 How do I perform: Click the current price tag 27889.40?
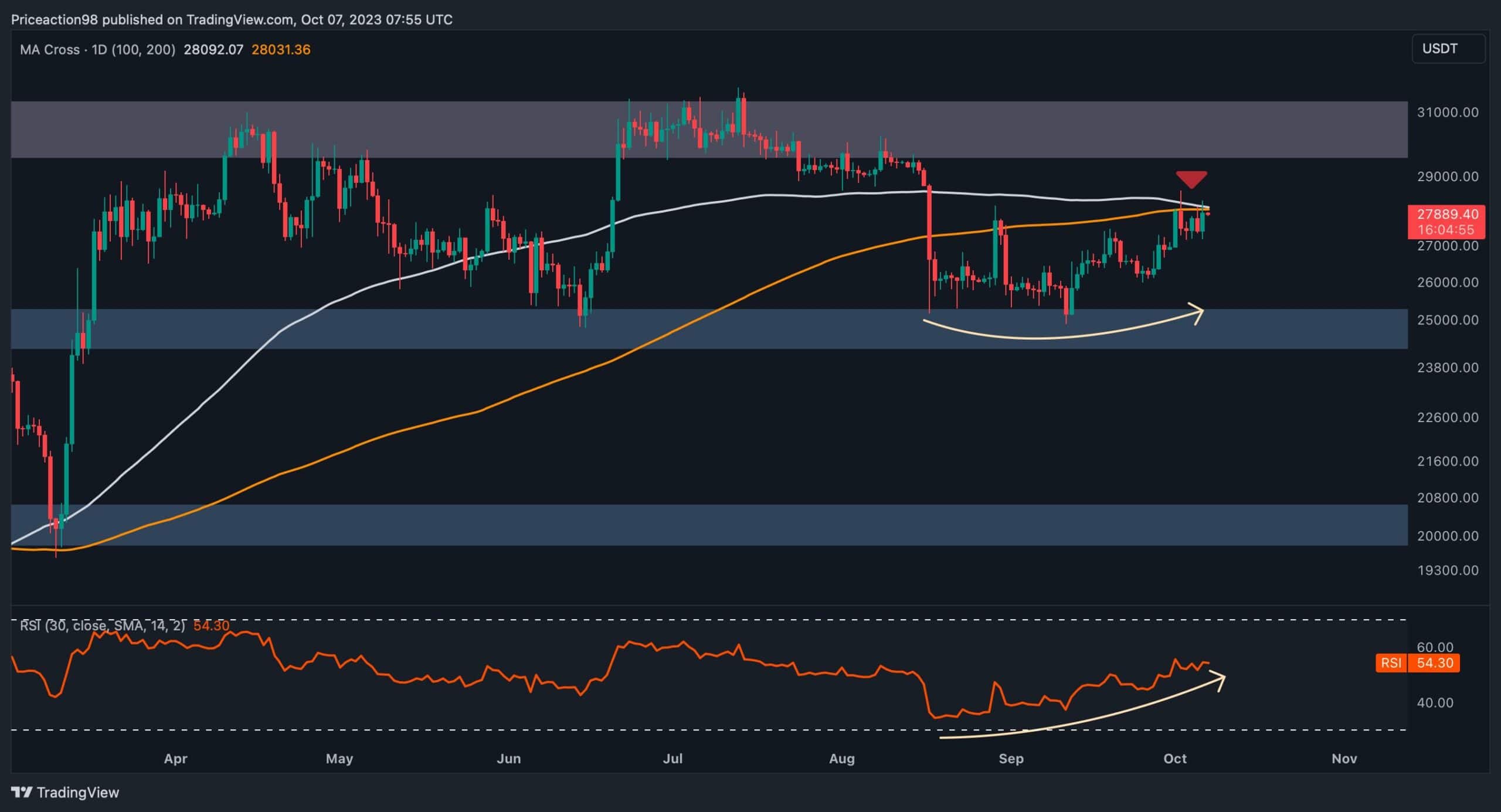tap(1447, 215)
